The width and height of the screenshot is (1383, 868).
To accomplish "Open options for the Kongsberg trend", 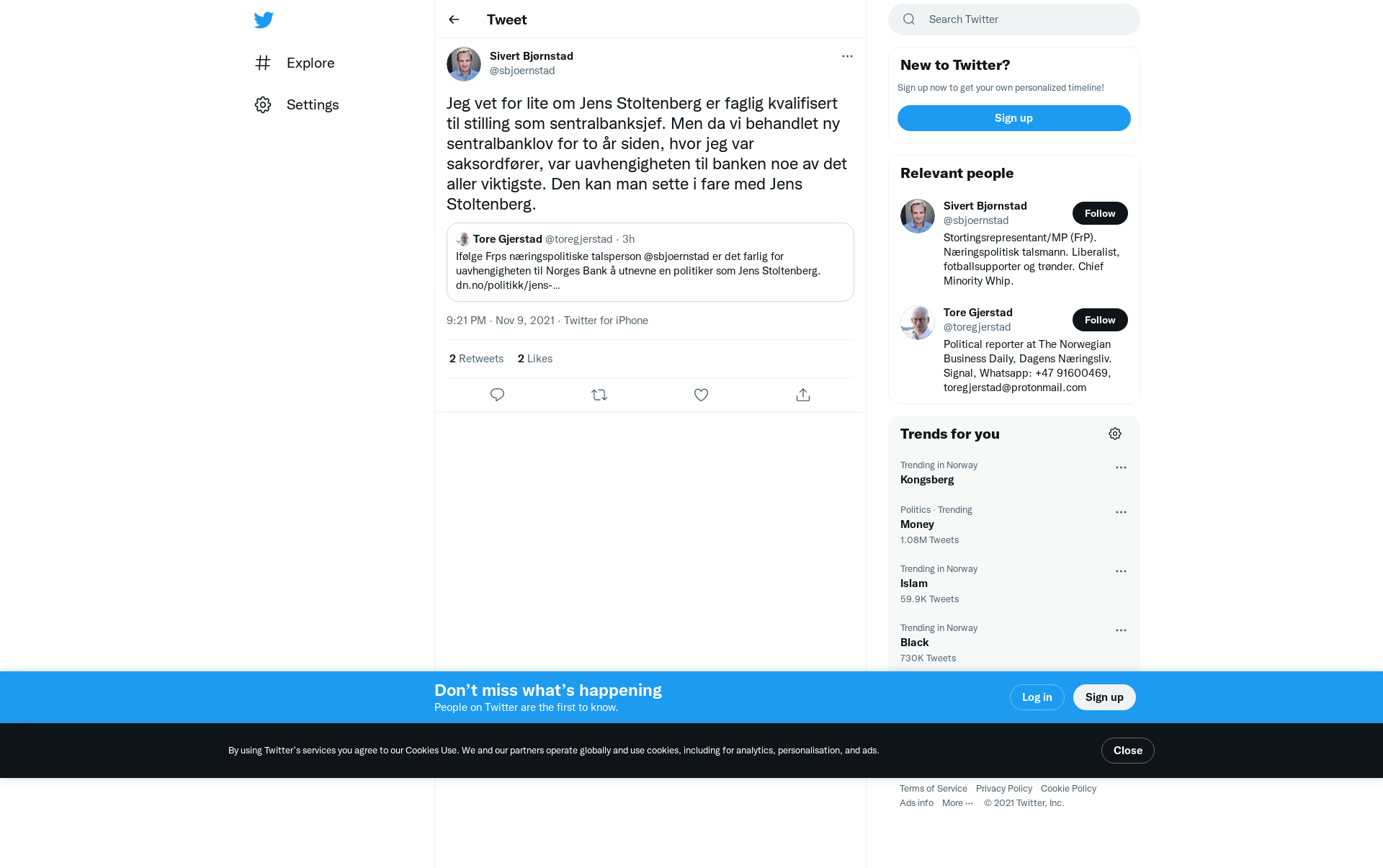I will (1121, 467).
